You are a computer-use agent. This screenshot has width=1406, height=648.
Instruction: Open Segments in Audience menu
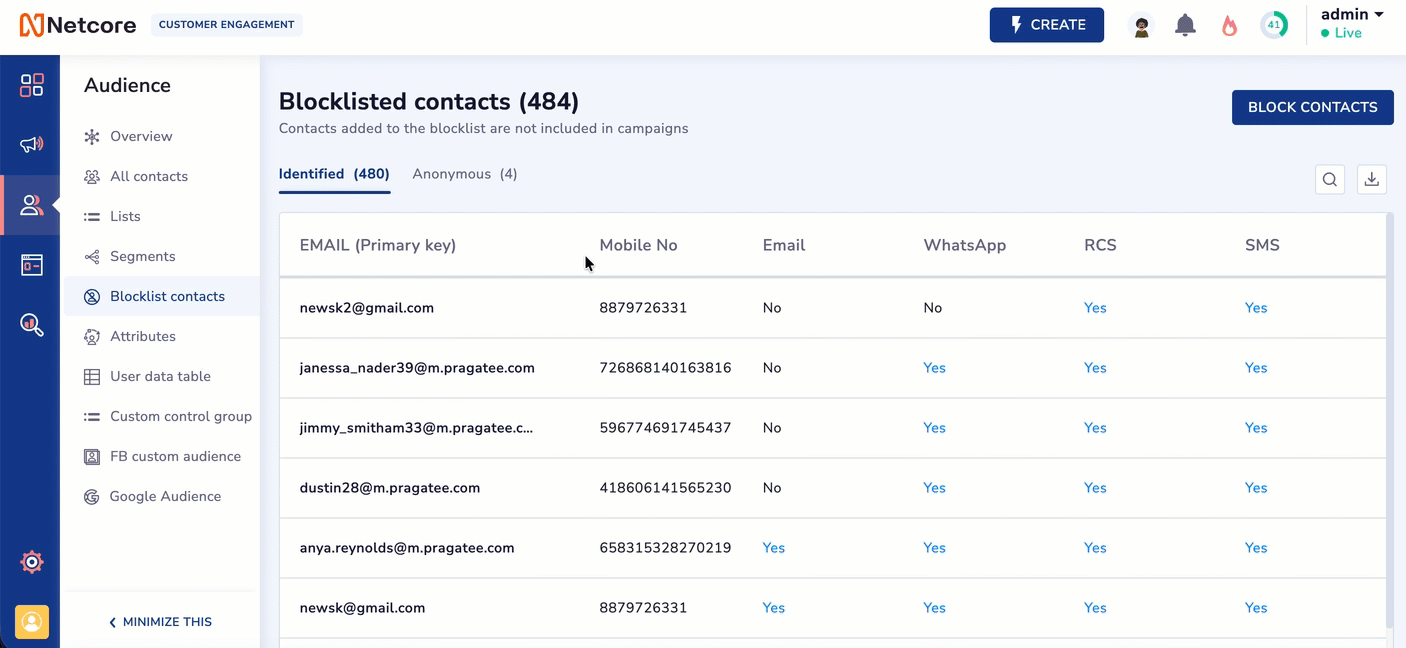click(x=143, y=256)
